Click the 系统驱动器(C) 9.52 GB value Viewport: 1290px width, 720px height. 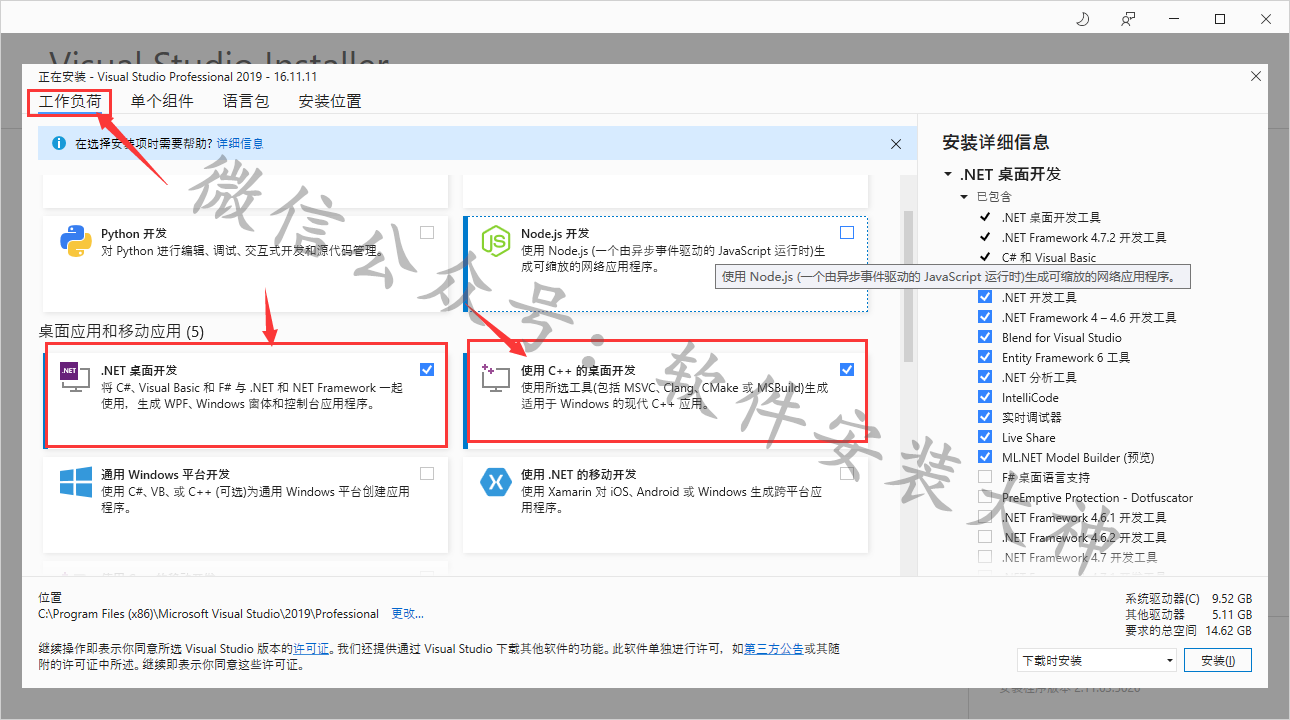tap(1232, 599)
